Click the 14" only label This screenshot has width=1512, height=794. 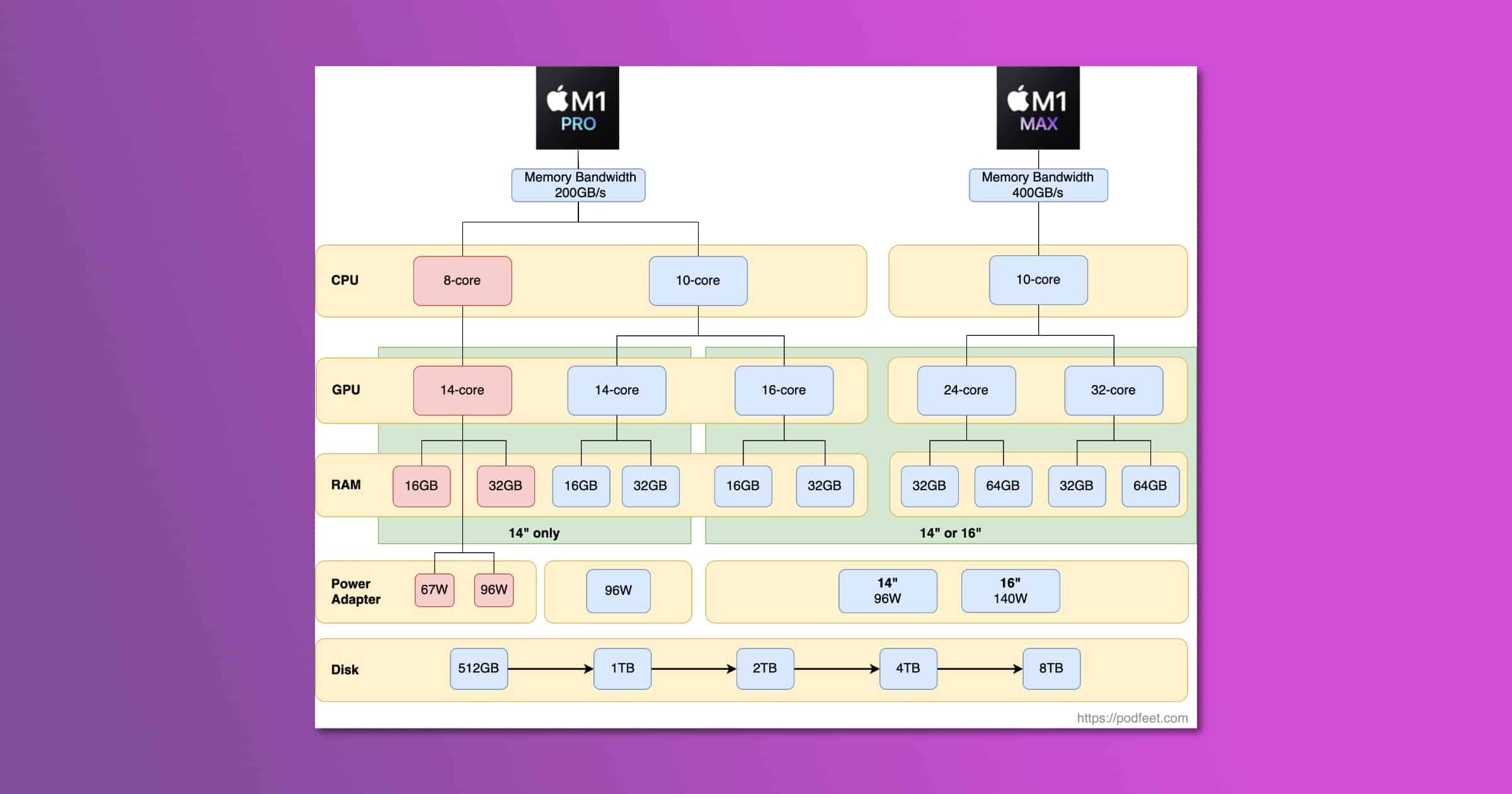pyautogui.click(x=534, y=533)
